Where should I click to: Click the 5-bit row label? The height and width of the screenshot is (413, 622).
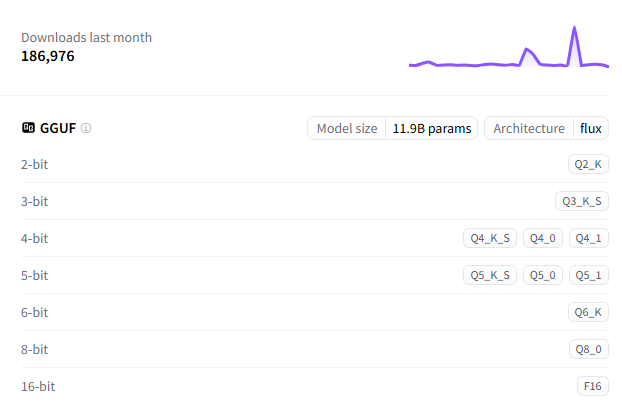pyautogui.click(x=35, y=275)
